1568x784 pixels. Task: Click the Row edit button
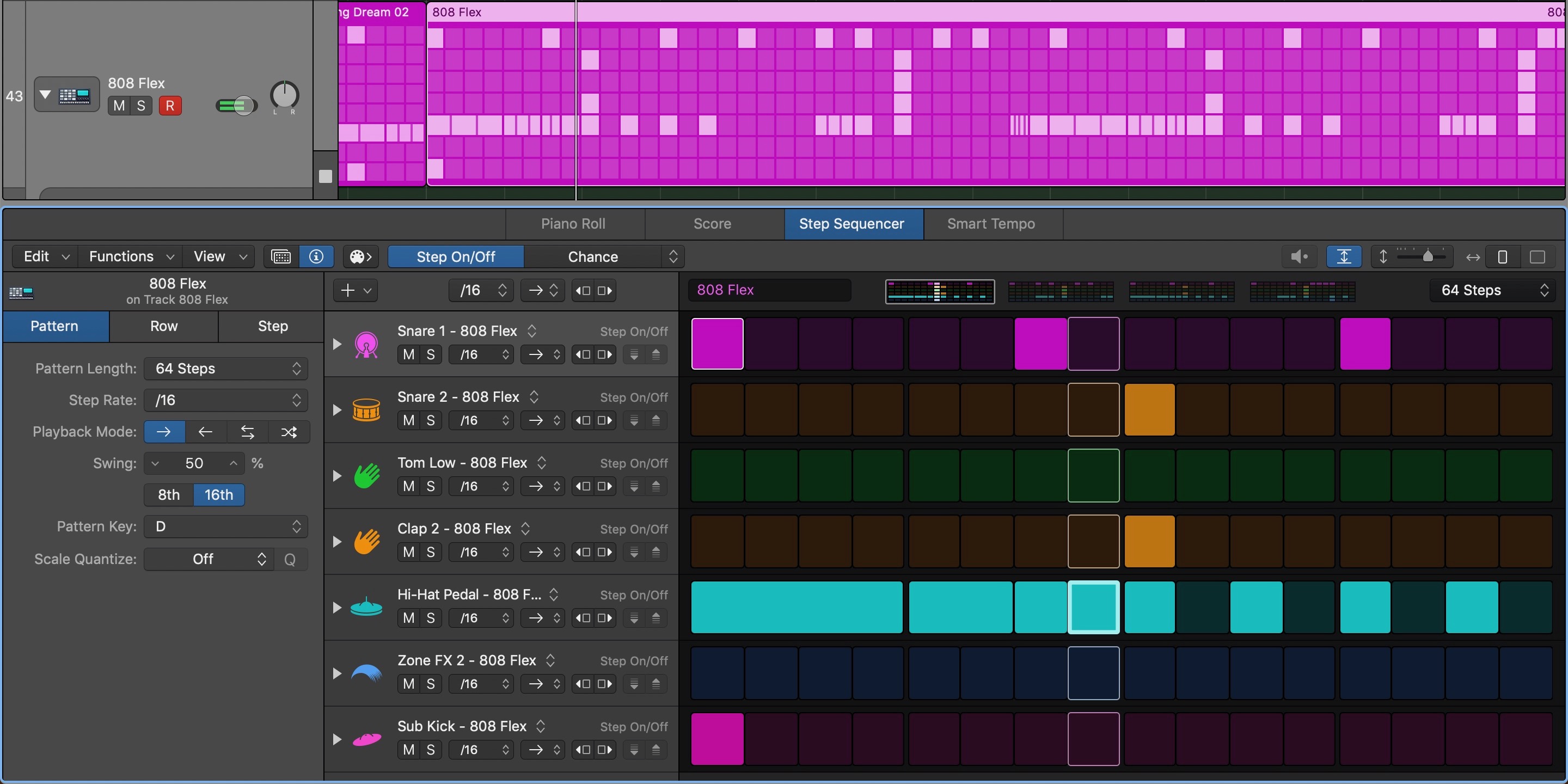pos(163,326)
